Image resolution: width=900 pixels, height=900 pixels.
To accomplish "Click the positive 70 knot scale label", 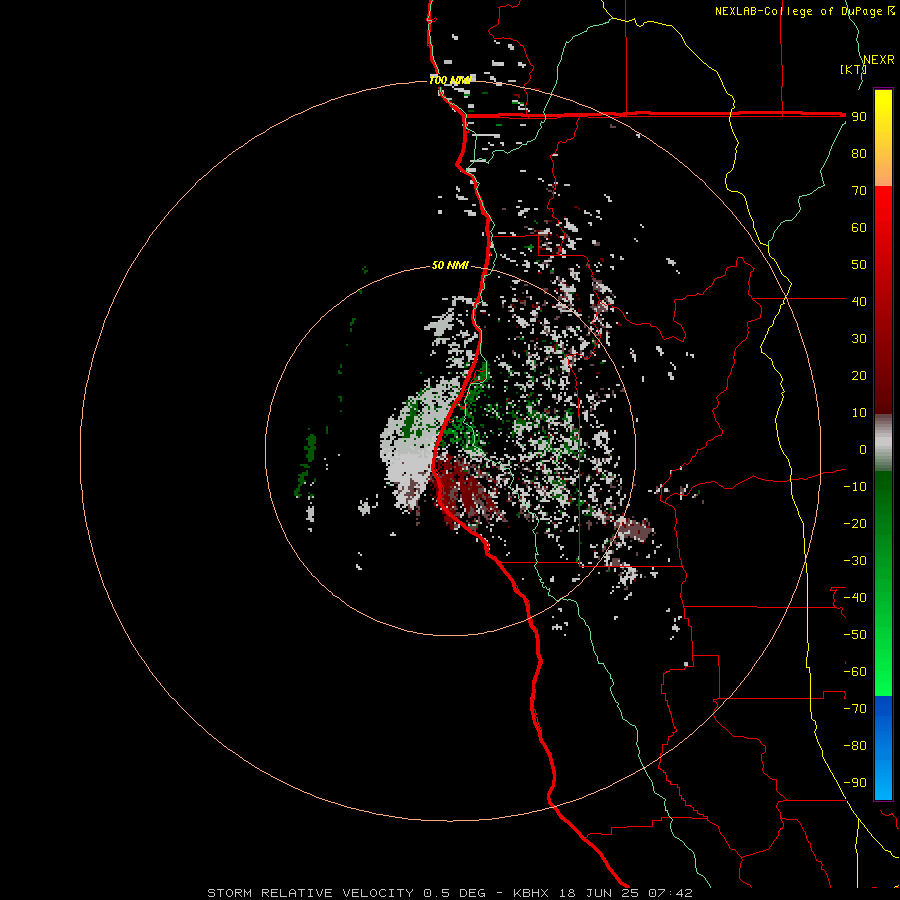I will coord(859,191).
